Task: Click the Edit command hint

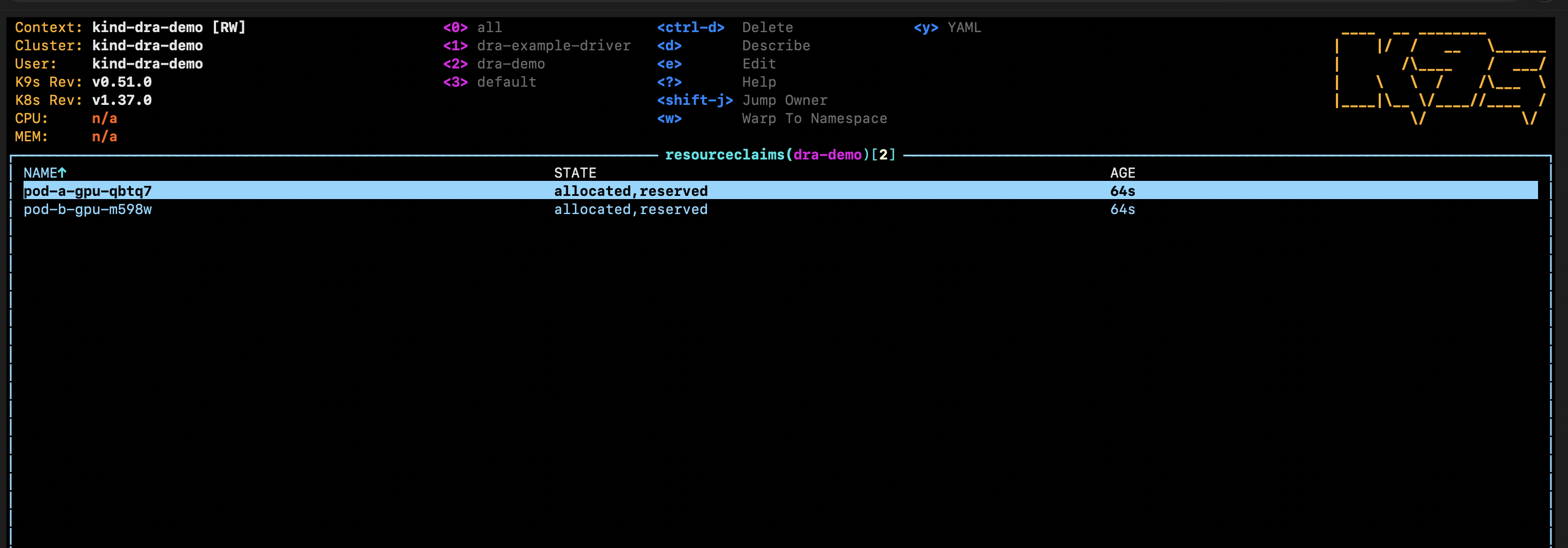Action: click(717, 64)
